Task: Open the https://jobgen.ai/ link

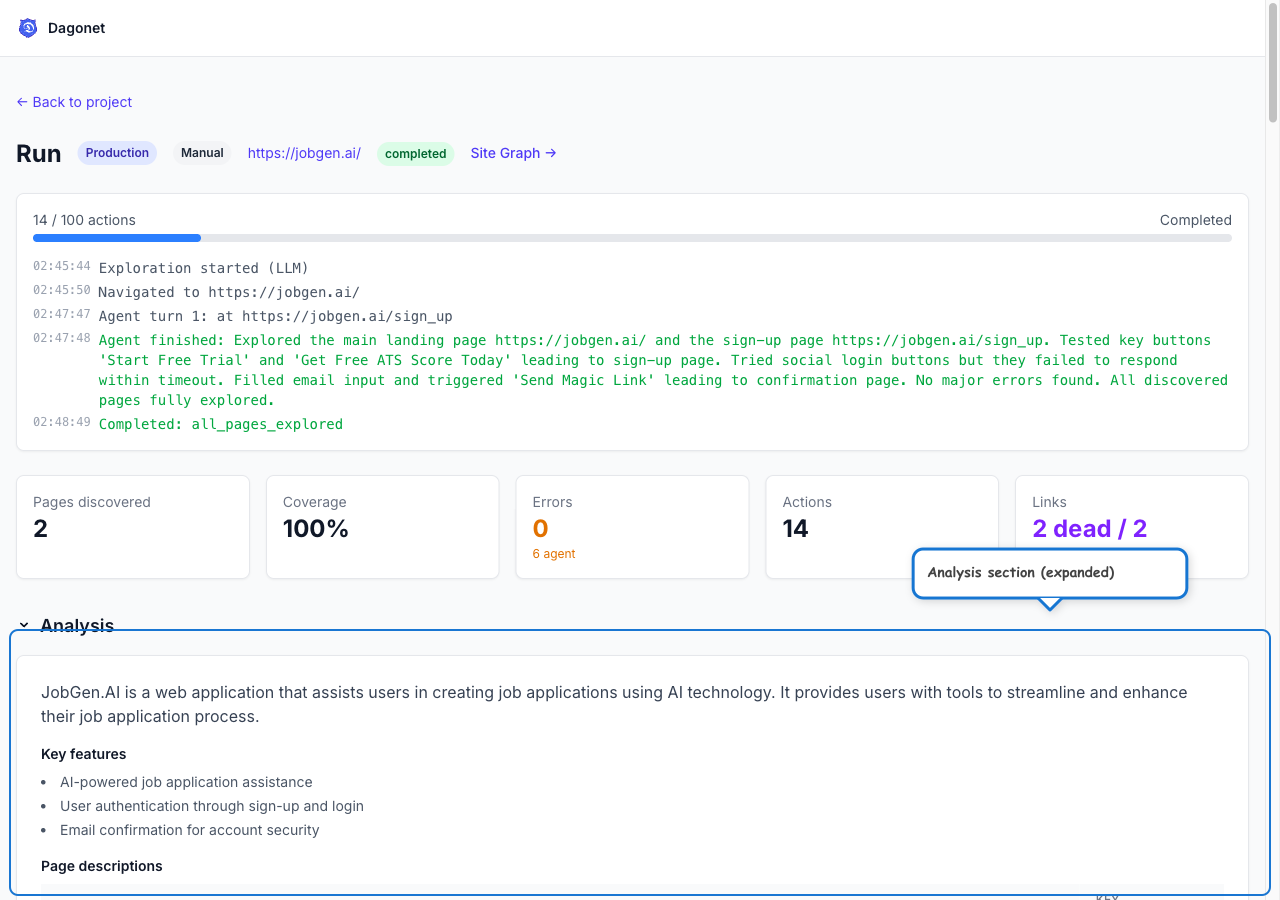Action: (304, 153)
